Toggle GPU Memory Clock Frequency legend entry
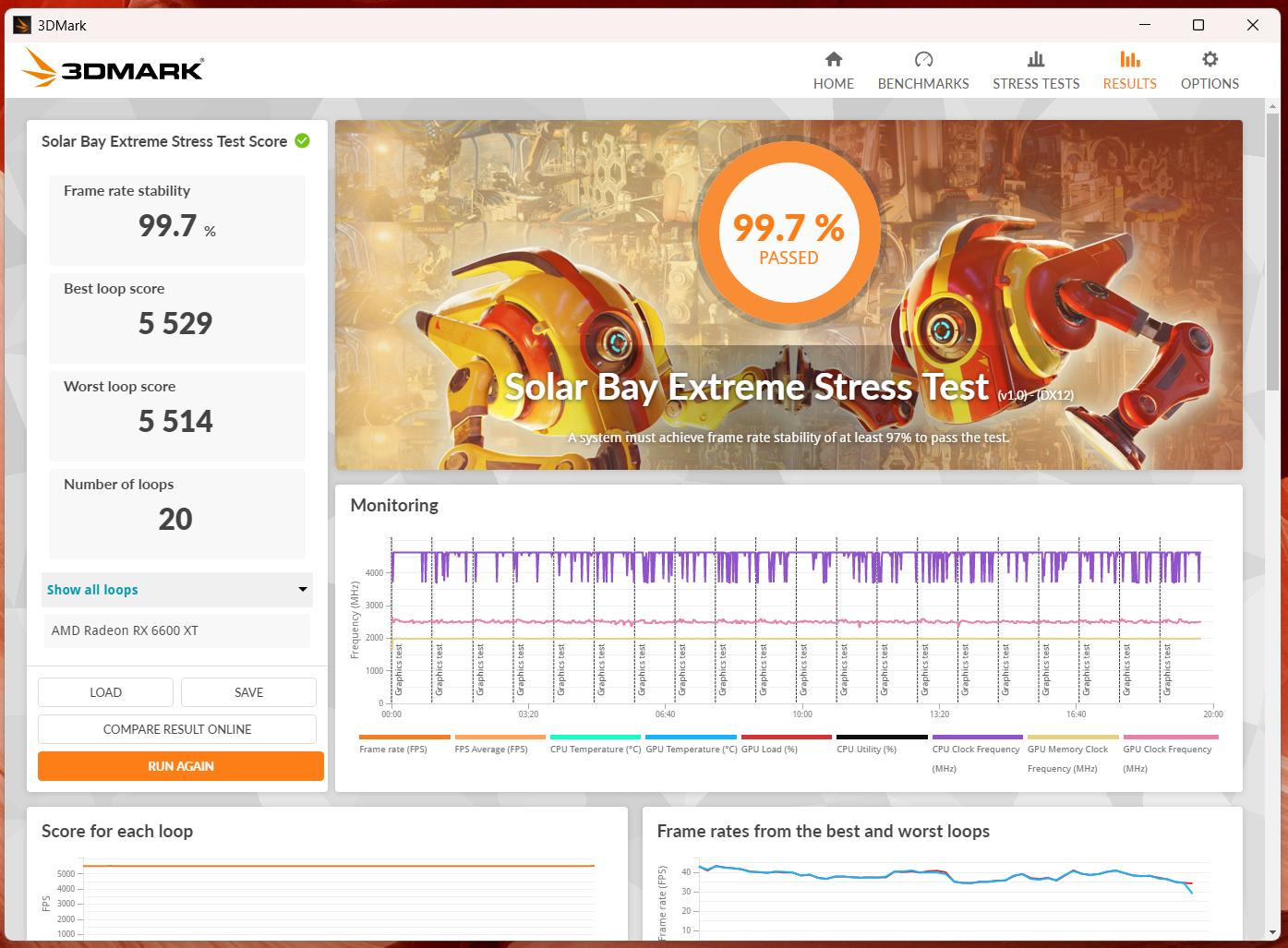This screenshot has width=1288, height=948. pyautogui.click(x=1073, y=753)
